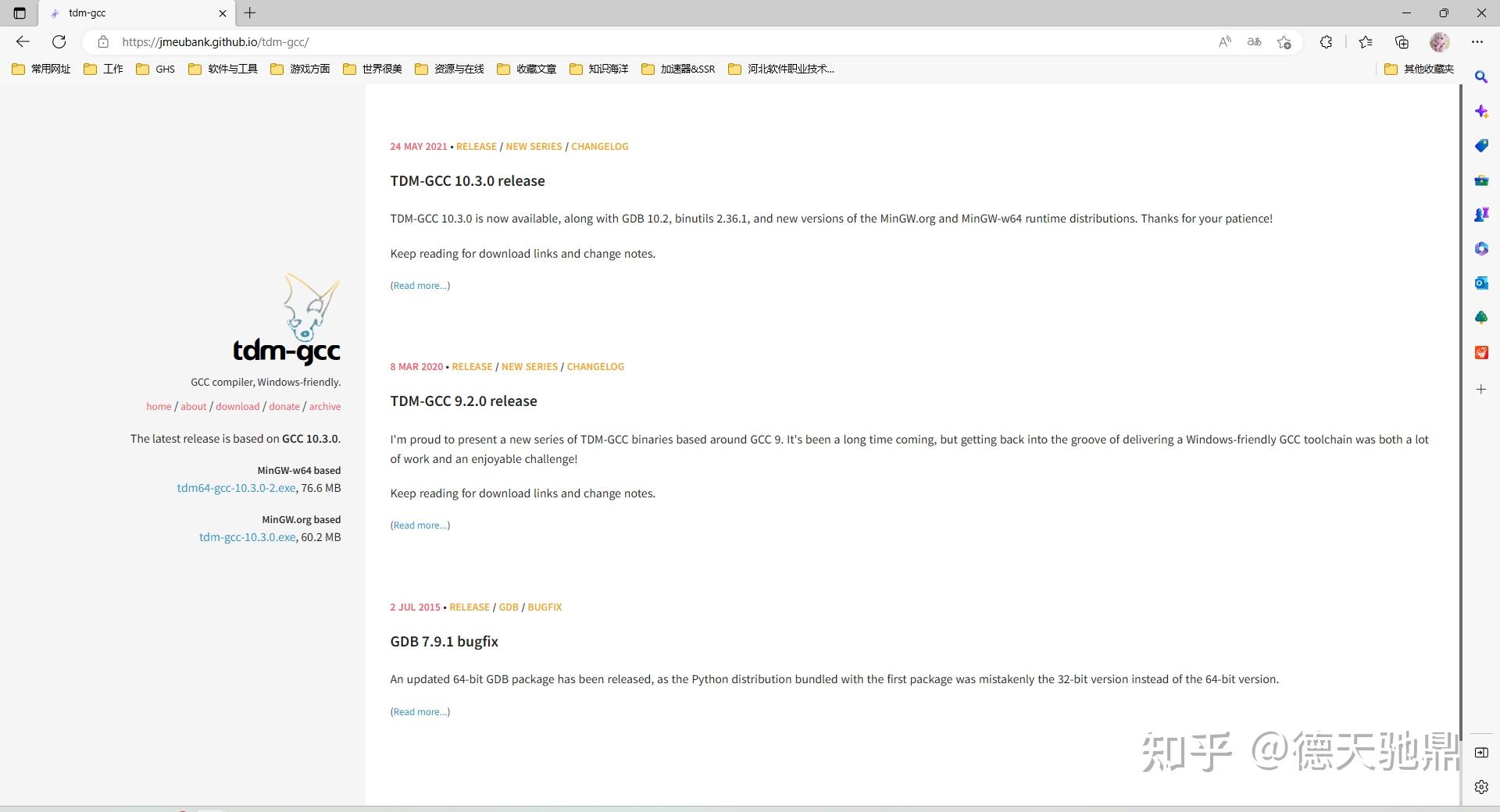The width and height of the screenshot is (1500, 812).
Task: Open sidebar settings gear
Action: [1480, 787]
